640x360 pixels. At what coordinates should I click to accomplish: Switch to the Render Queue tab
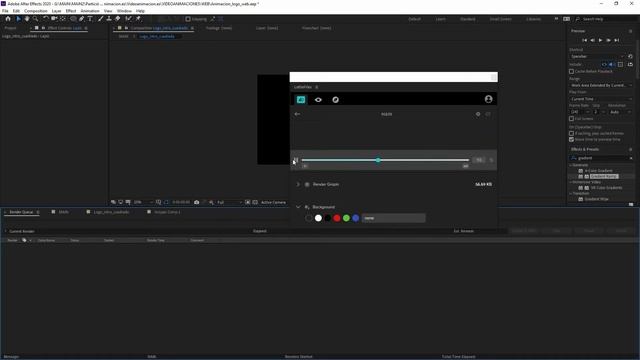coord(21,212)
